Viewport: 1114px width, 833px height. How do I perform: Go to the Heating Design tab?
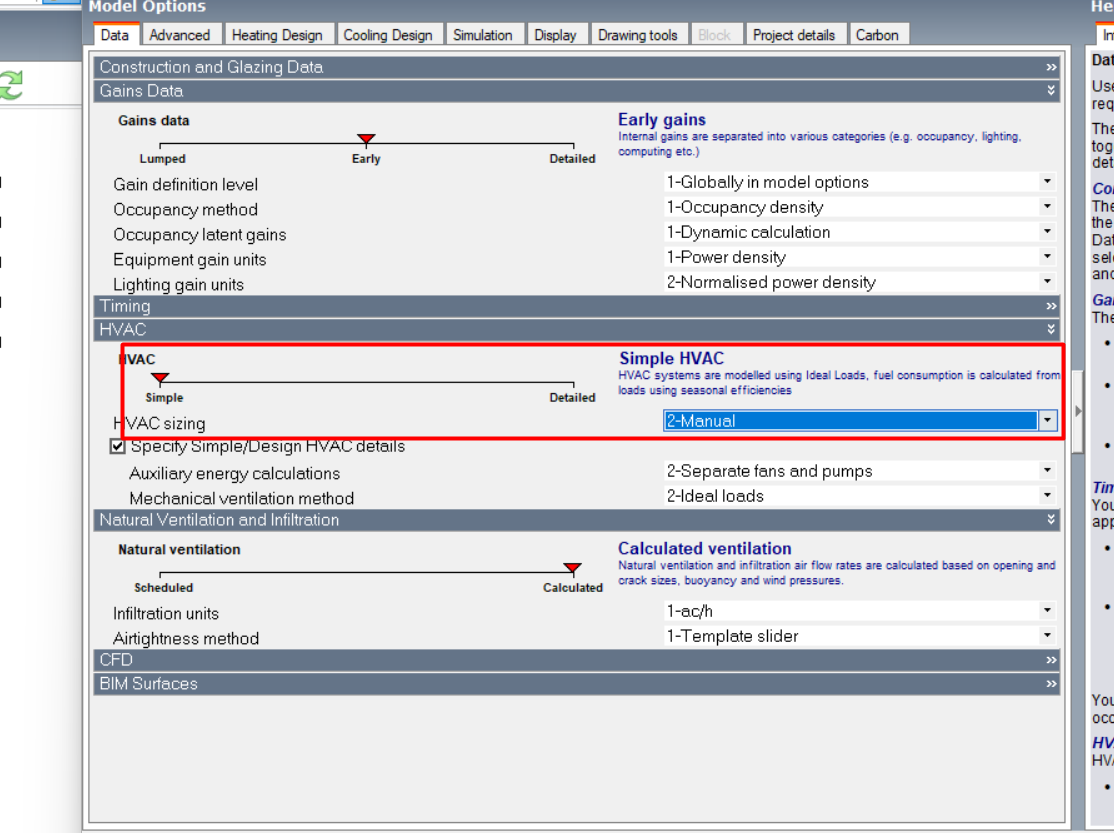click(x=277, y=35)
